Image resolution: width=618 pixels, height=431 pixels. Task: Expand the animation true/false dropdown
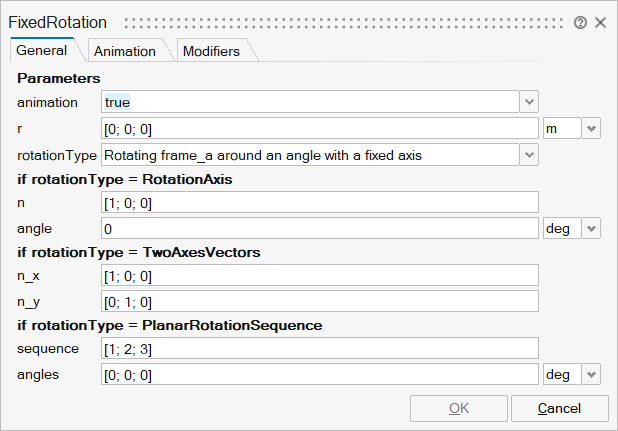(529, 102)
